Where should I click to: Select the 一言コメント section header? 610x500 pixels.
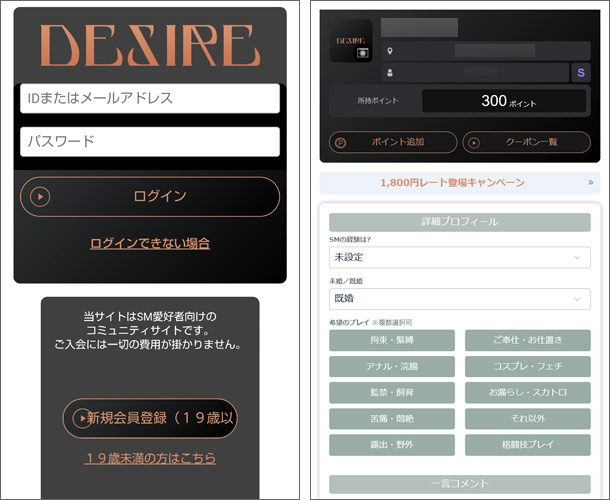point(459,484)
